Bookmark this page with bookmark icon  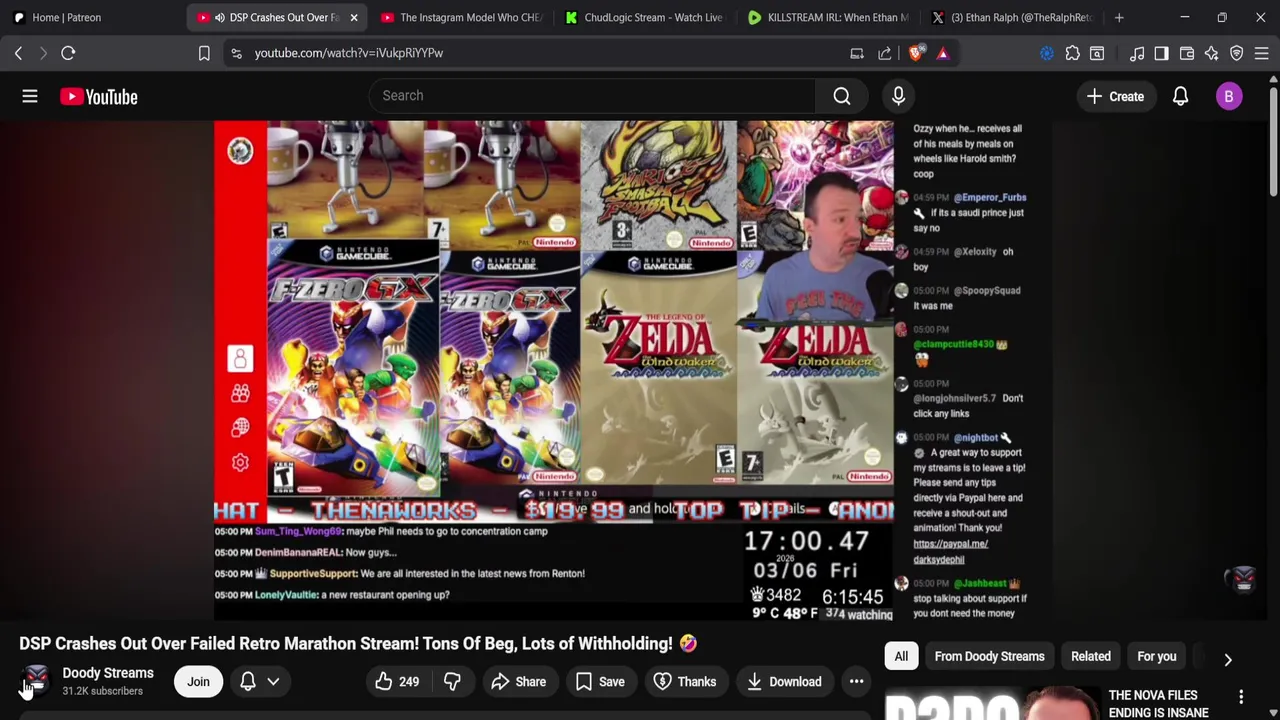[204, 53]
